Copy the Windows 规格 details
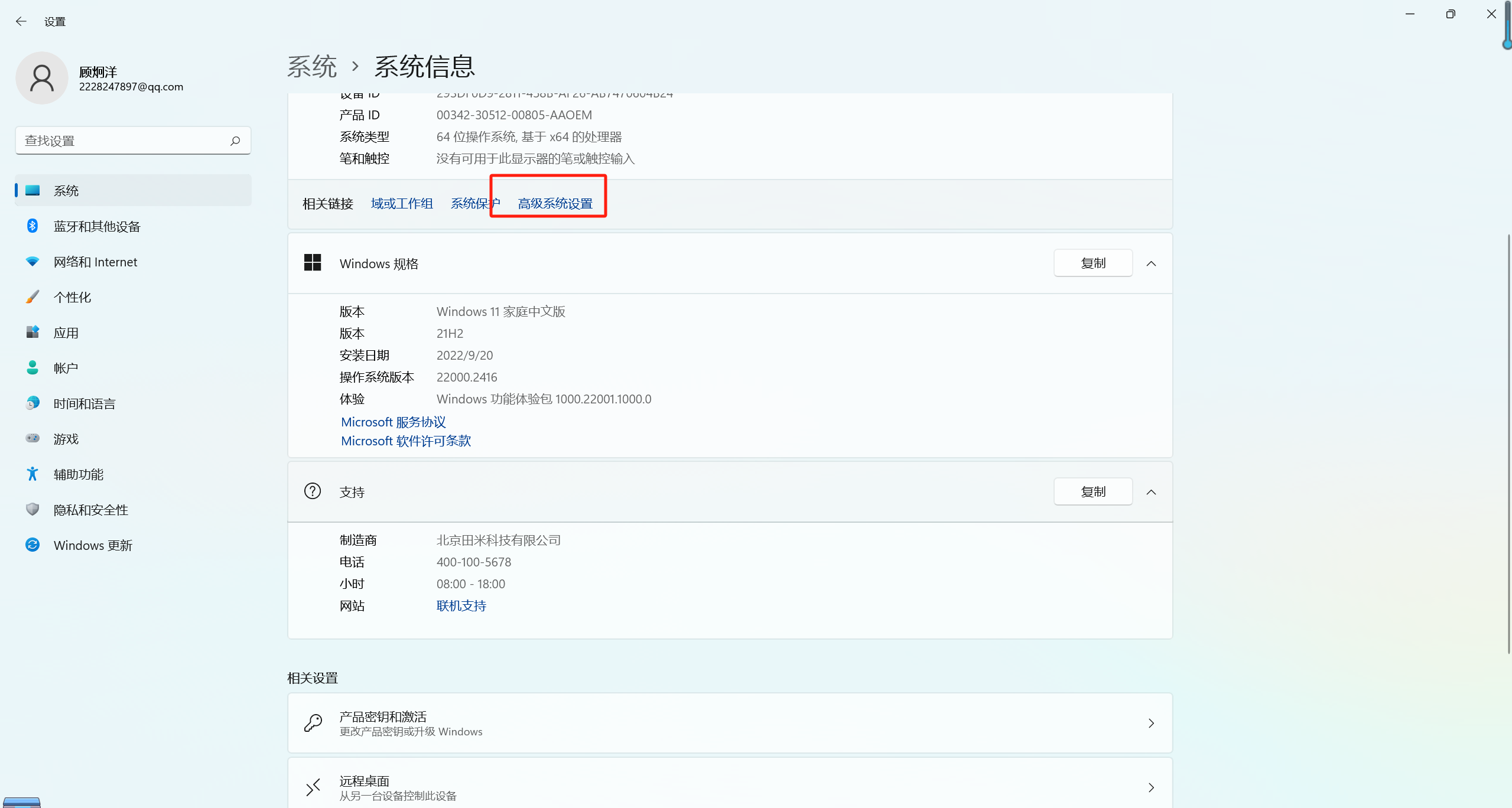This screenshot has height=808, width=1512. click(x=1093, y=263)
